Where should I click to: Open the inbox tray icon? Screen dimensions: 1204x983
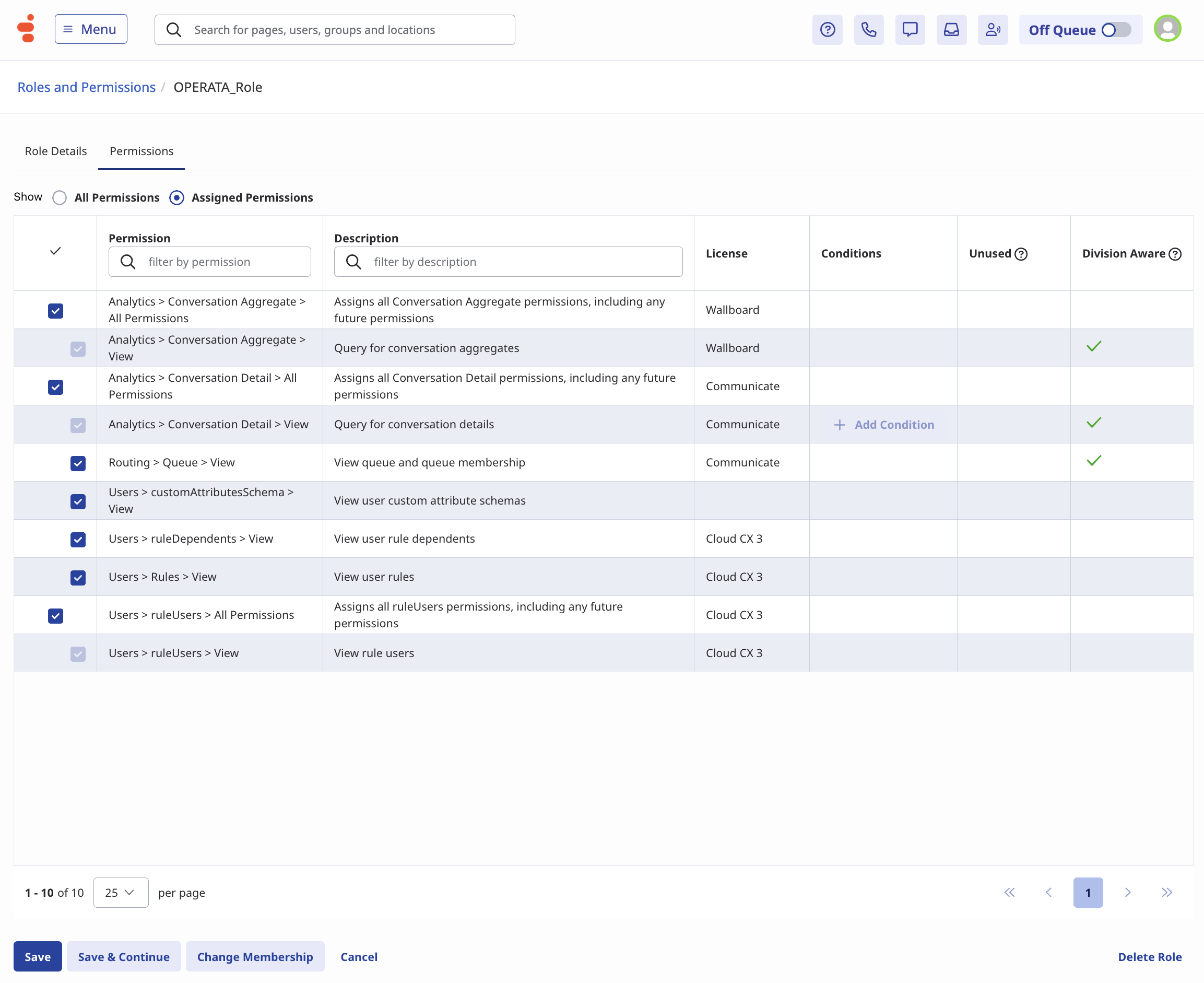(x=951, y=29)
